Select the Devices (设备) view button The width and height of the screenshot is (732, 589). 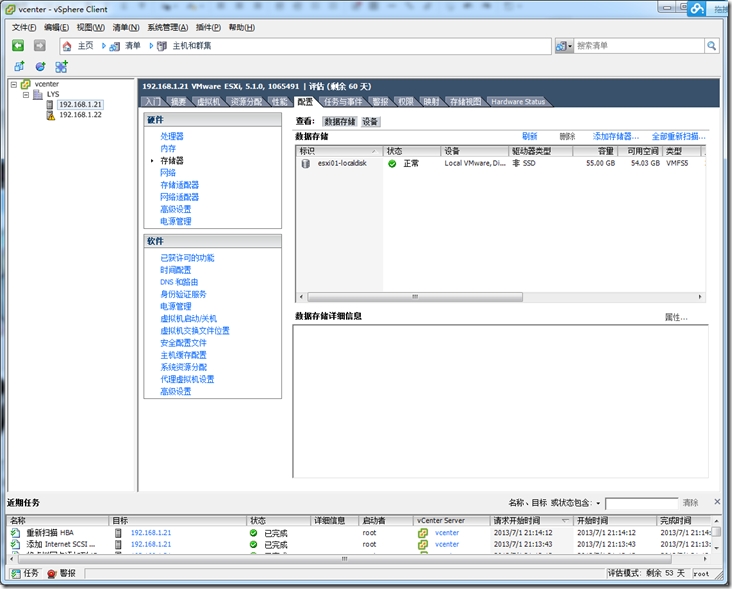pos(370,122)
